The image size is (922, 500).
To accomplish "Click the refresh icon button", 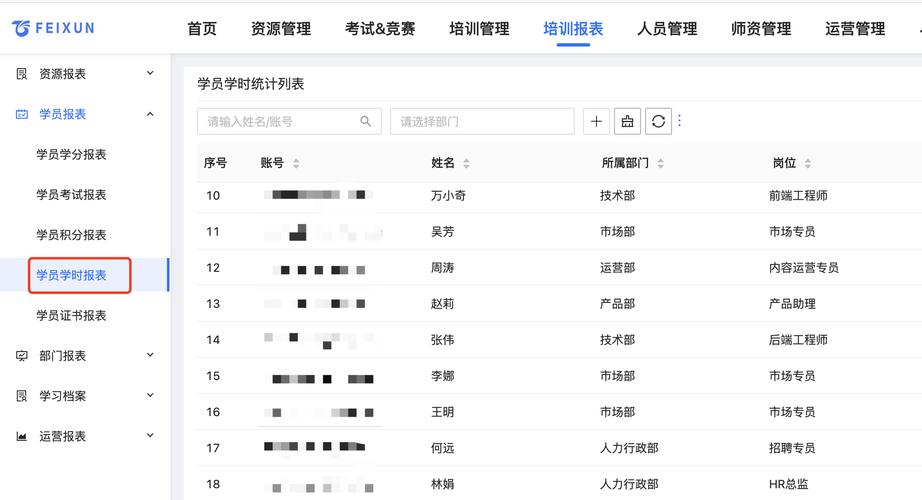I will [x=659, y=121].
